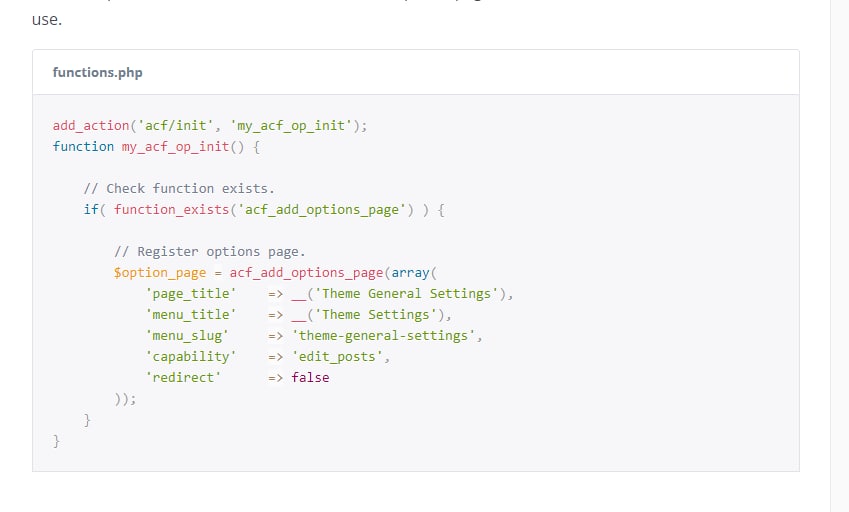849x512 pixels.
Task: Click the 'menu_title' array key
Action: (x=191, y=315)
